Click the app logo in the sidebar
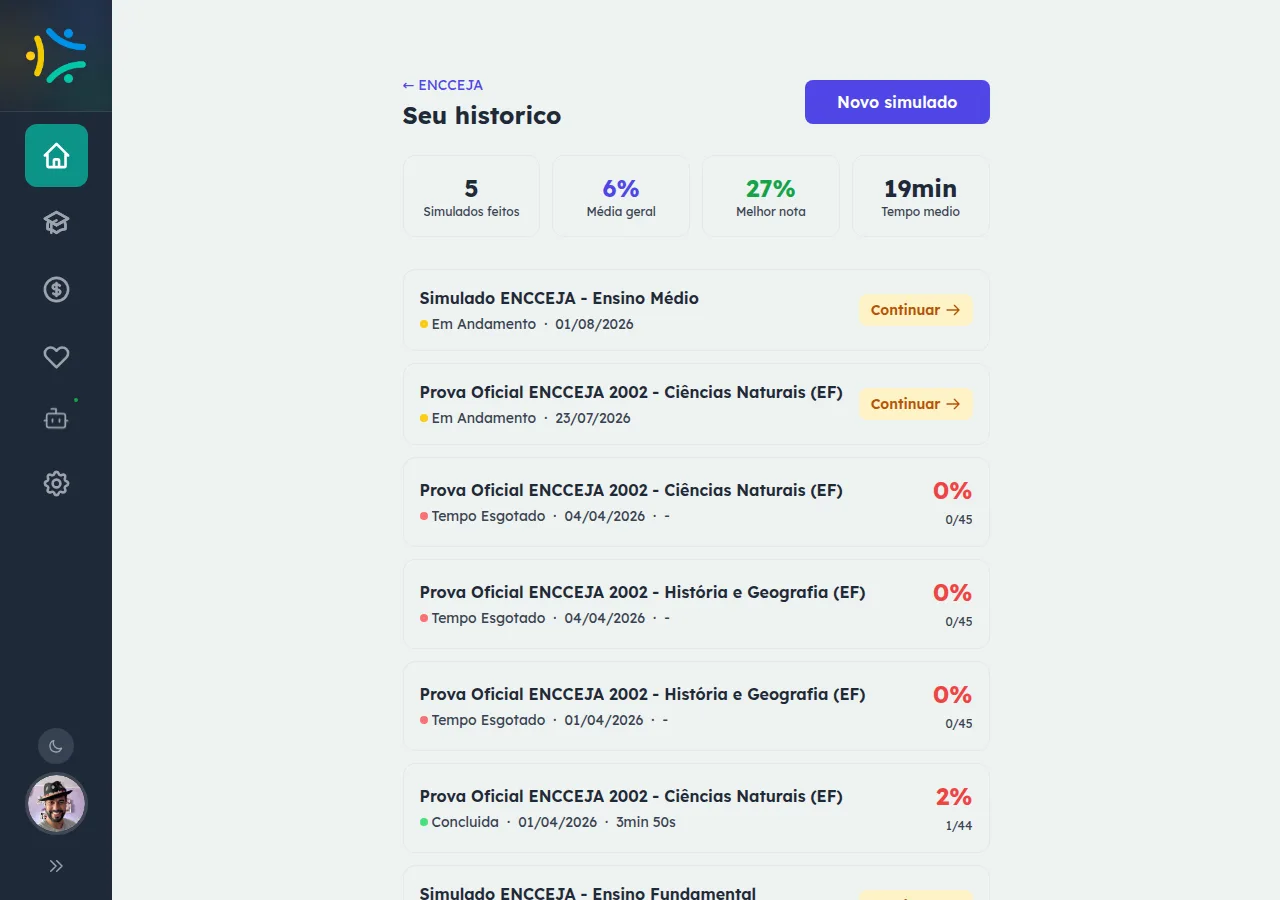This screenshot has width=1280, height=900. click(x=56, y=55)
